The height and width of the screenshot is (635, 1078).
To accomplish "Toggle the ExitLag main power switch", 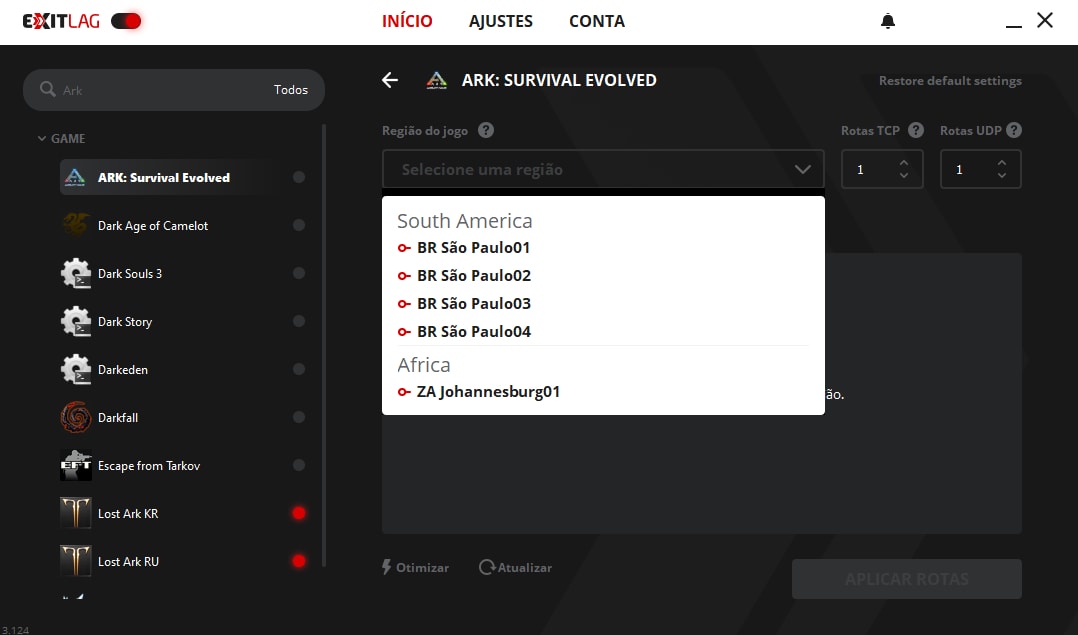I will (x=126, y=21).
